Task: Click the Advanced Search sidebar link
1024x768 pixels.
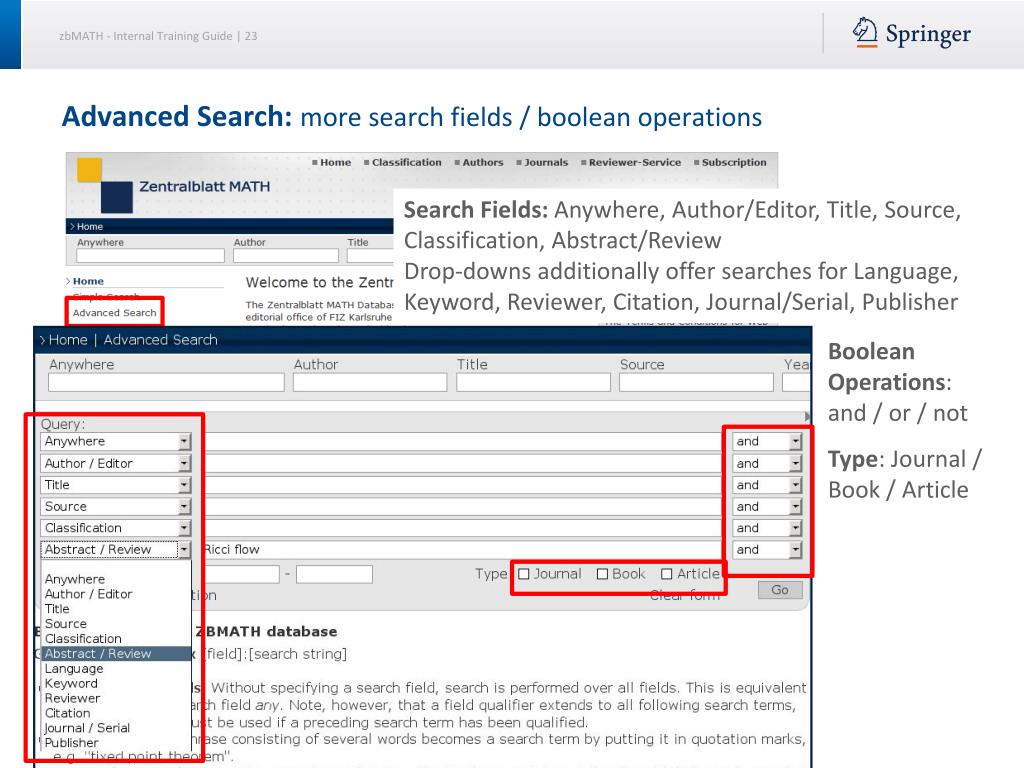Action: 114,313
